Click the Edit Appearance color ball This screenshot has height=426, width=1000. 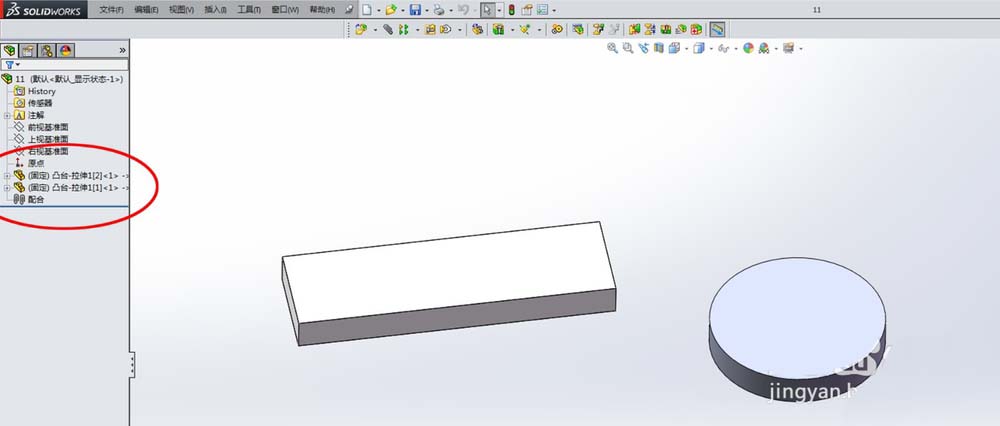[x=748, y=48]
